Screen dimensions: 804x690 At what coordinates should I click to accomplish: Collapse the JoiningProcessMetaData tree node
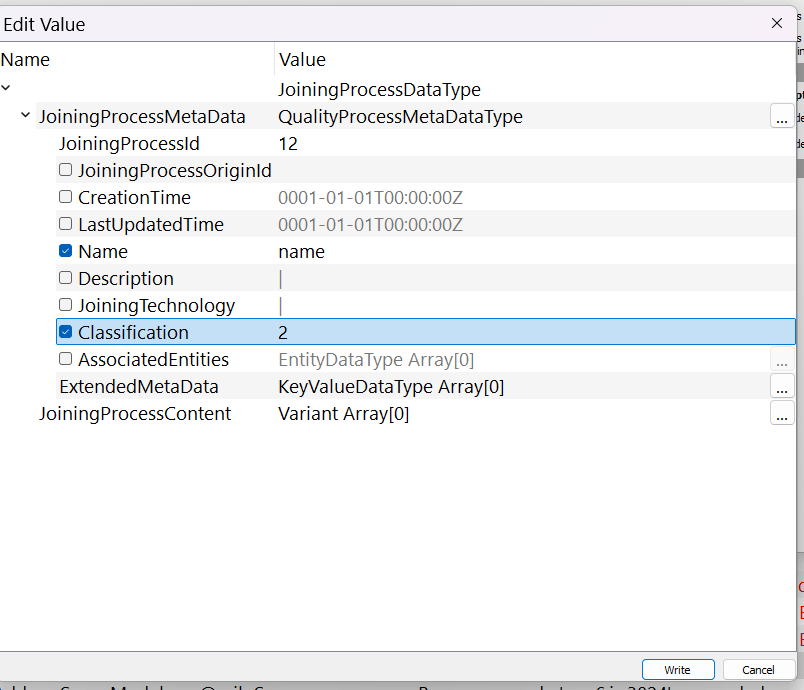25,117
